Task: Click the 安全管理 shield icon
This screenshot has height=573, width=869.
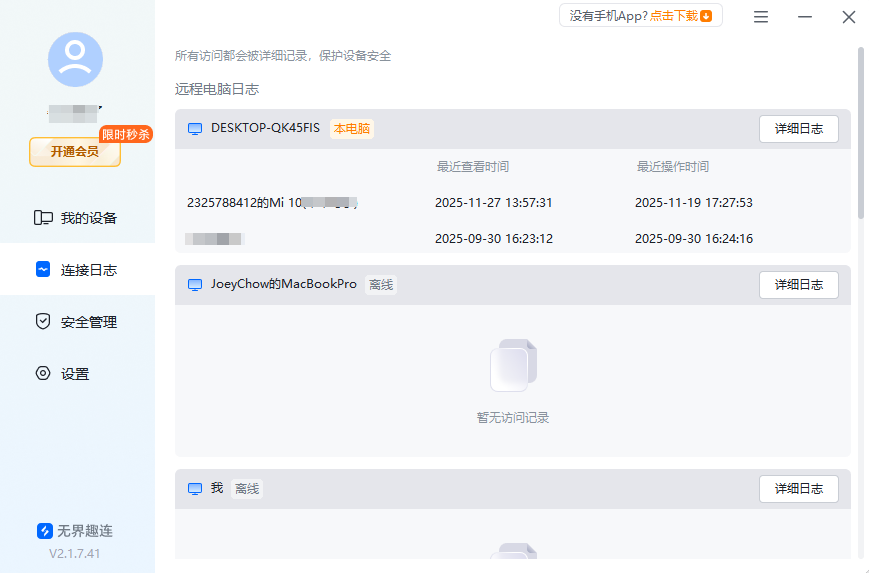Action: (43, 321)
